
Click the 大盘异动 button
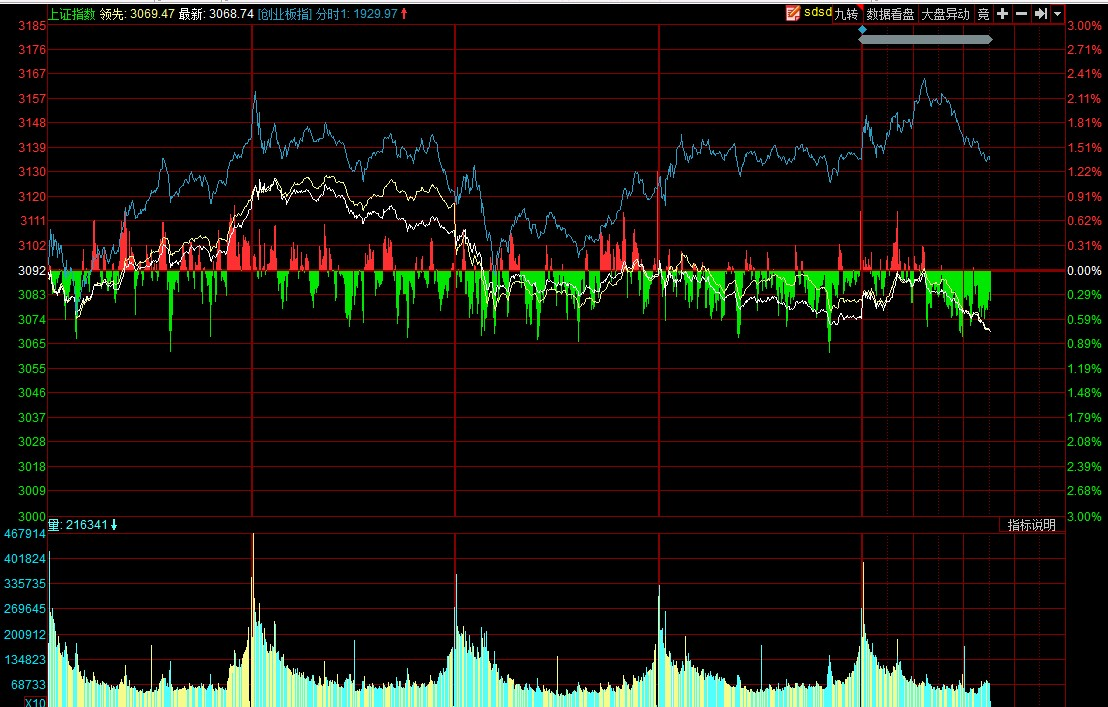(x=944, y=14)
